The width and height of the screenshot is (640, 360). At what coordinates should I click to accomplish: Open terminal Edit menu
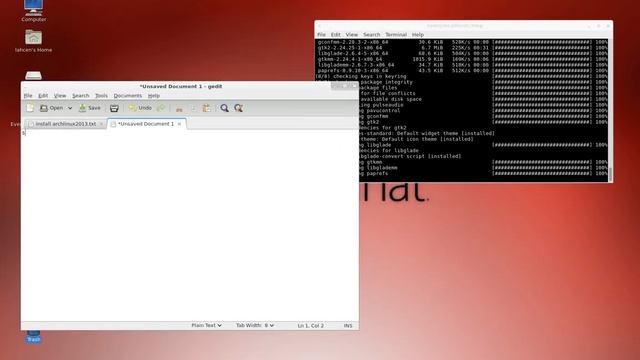tap(336, 35)
